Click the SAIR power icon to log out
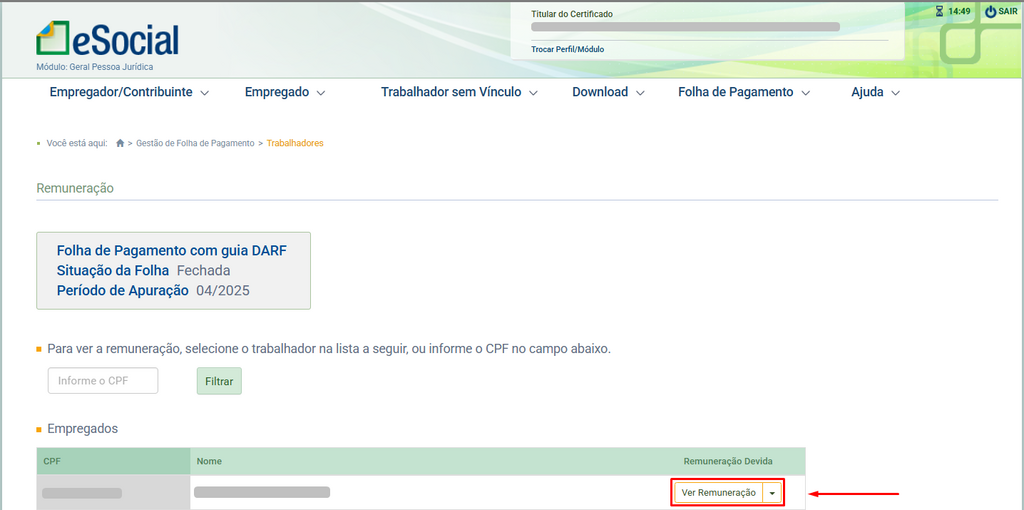The width and height of the screenshot is (1024, 510). pyautogui.click(x=990, y=12)
